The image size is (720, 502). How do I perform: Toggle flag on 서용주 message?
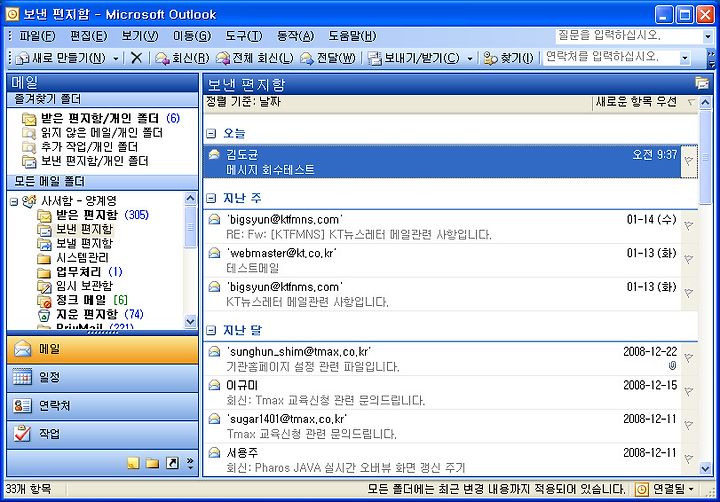(689, 458)
